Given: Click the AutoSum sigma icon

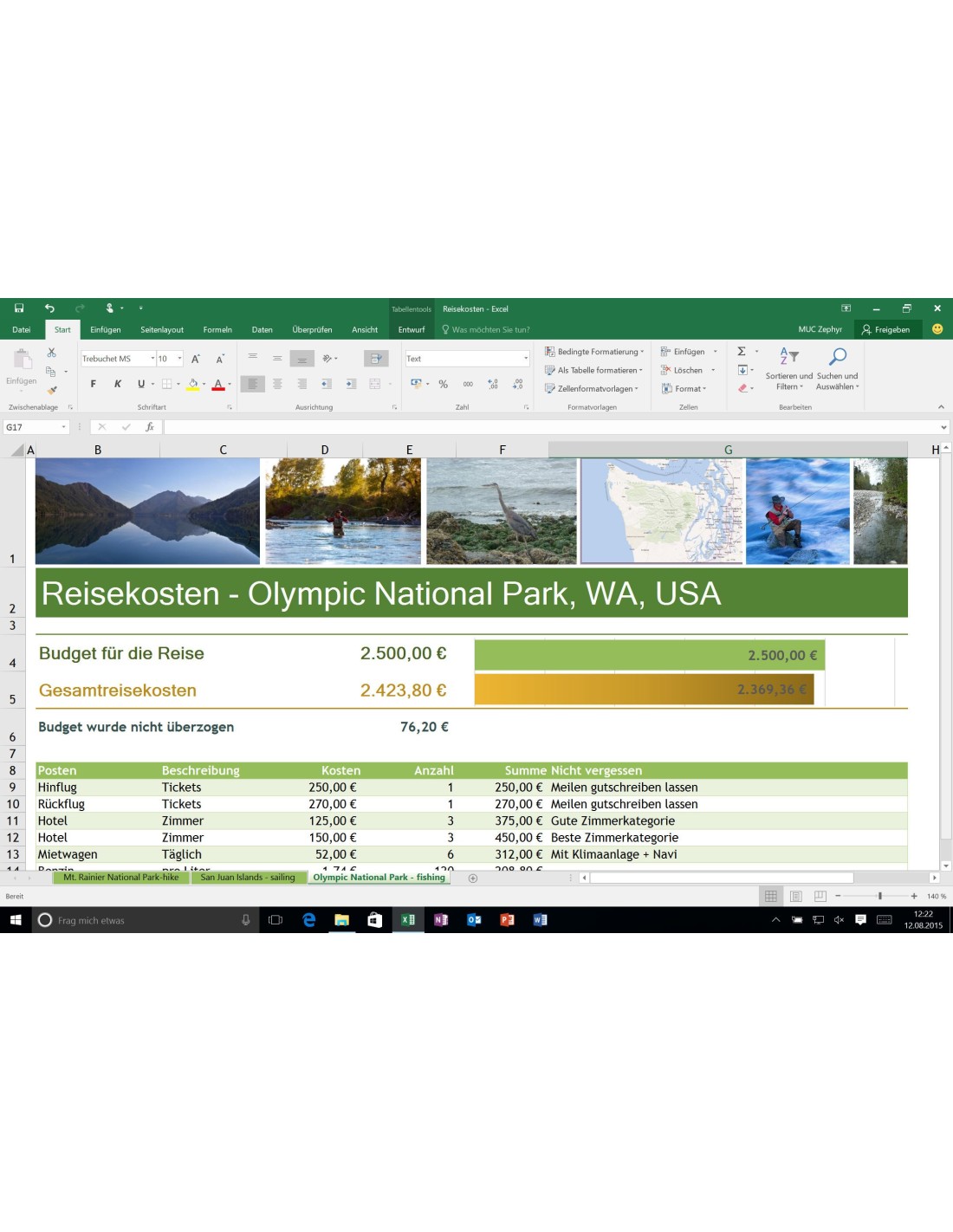Looking at the screenshot, I should tap(742, 352).
